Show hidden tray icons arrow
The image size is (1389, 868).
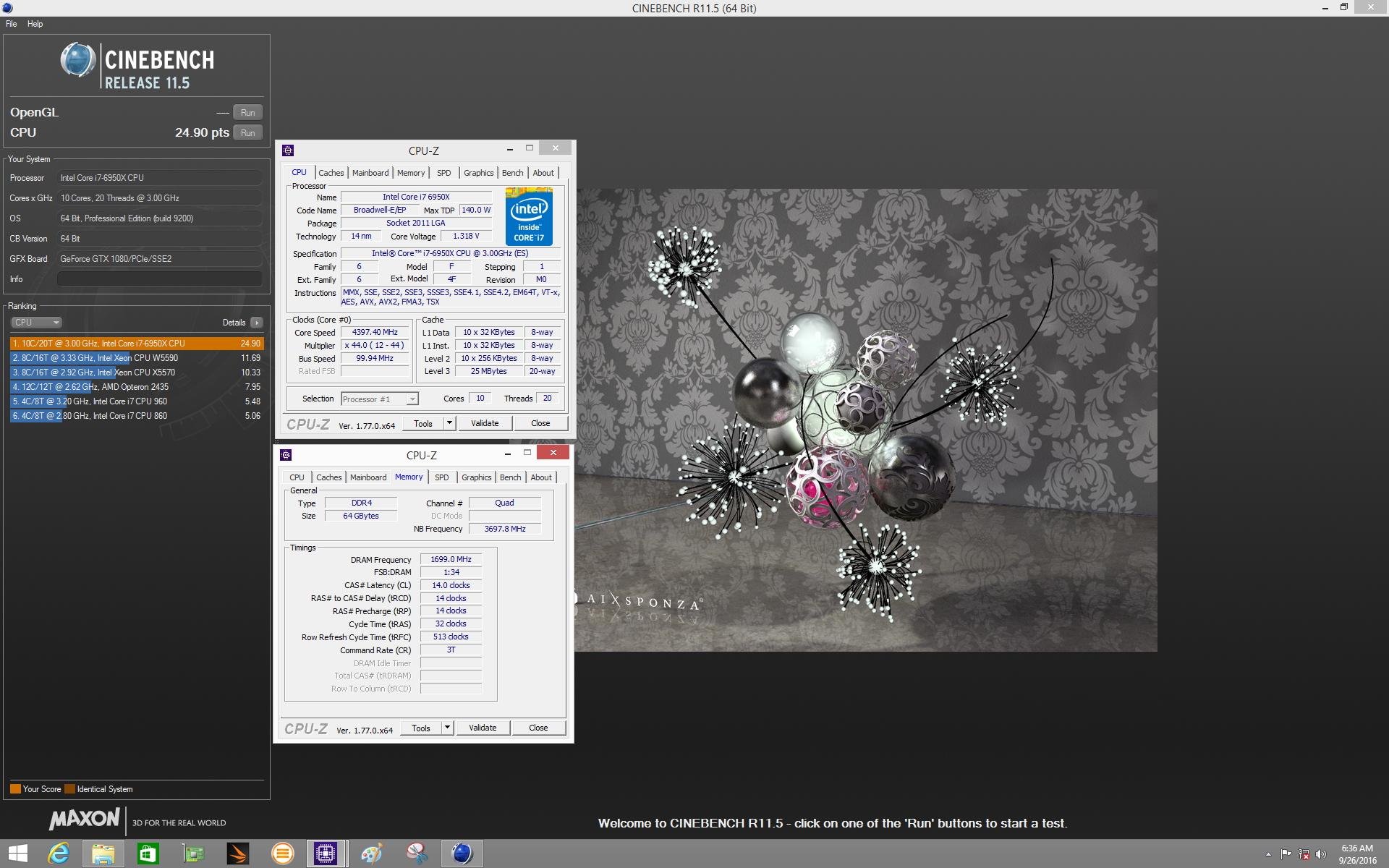1268,854
